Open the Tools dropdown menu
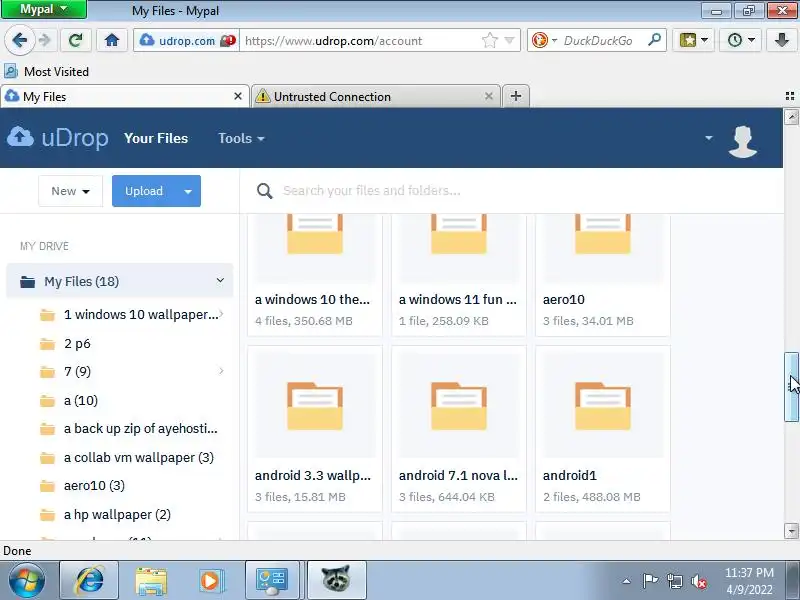 [x=241, y=138]
